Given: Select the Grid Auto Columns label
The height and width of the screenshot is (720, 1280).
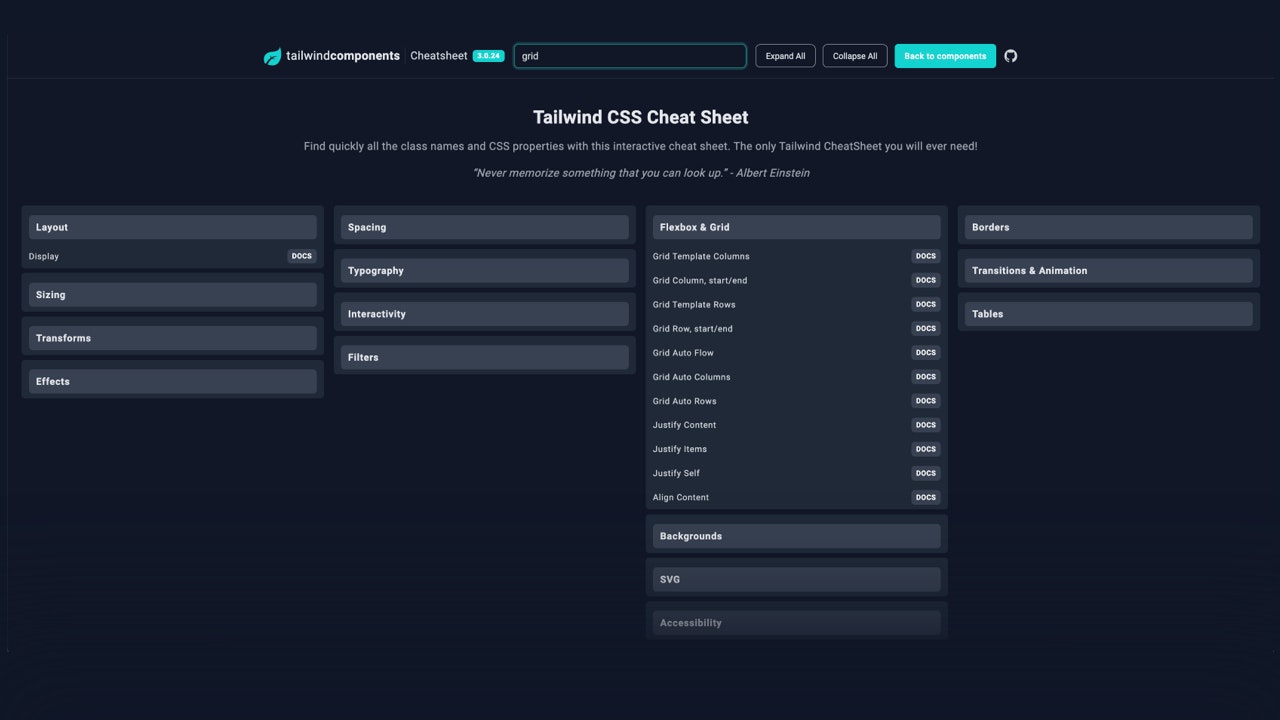Looking at the screenshot, I should pyautogui.click(x=692, y=377).
